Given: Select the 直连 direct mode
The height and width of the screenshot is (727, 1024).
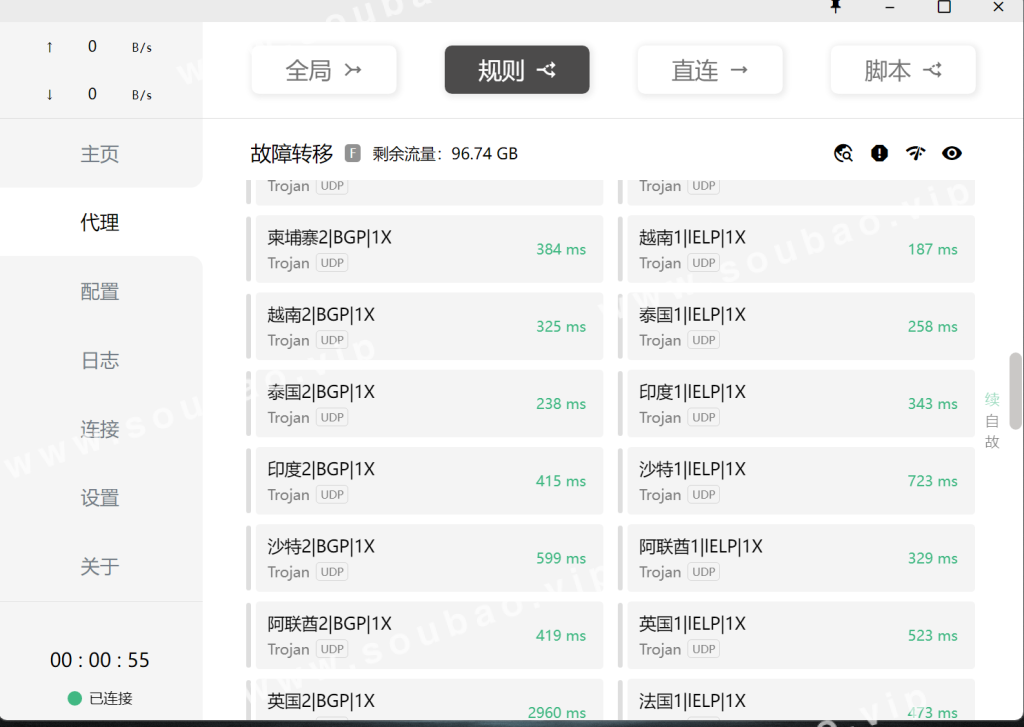Looking at the screenshot, I should (710, 70).
